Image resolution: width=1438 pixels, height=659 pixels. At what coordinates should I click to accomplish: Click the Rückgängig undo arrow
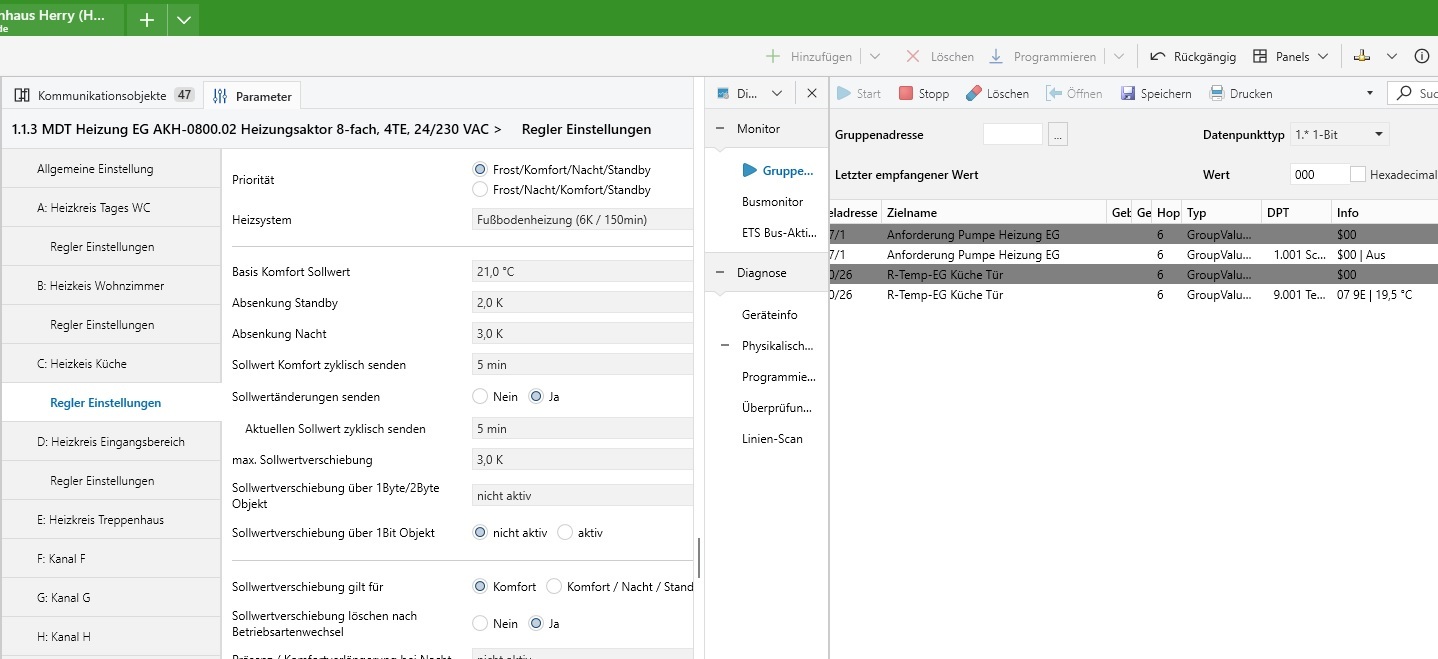1158,57
